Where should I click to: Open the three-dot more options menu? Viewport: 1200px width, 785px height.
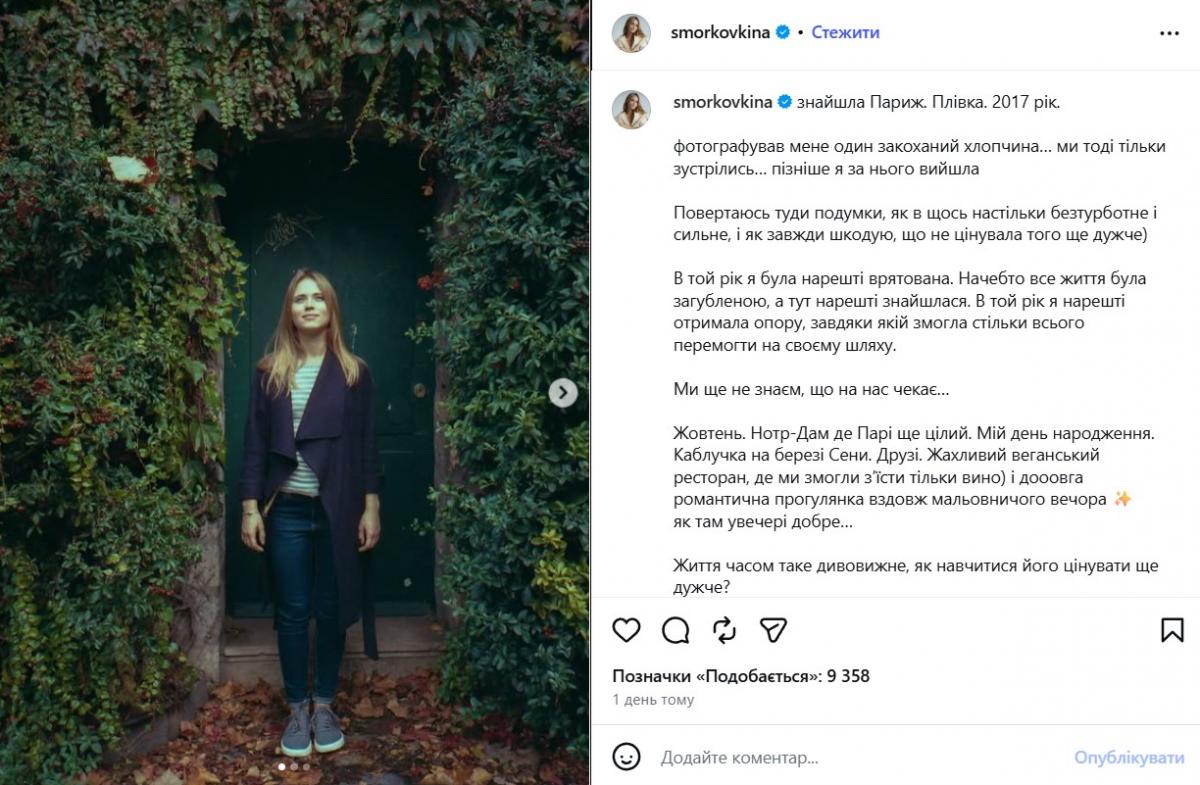pyautogui.click(x=1169, y=33)
